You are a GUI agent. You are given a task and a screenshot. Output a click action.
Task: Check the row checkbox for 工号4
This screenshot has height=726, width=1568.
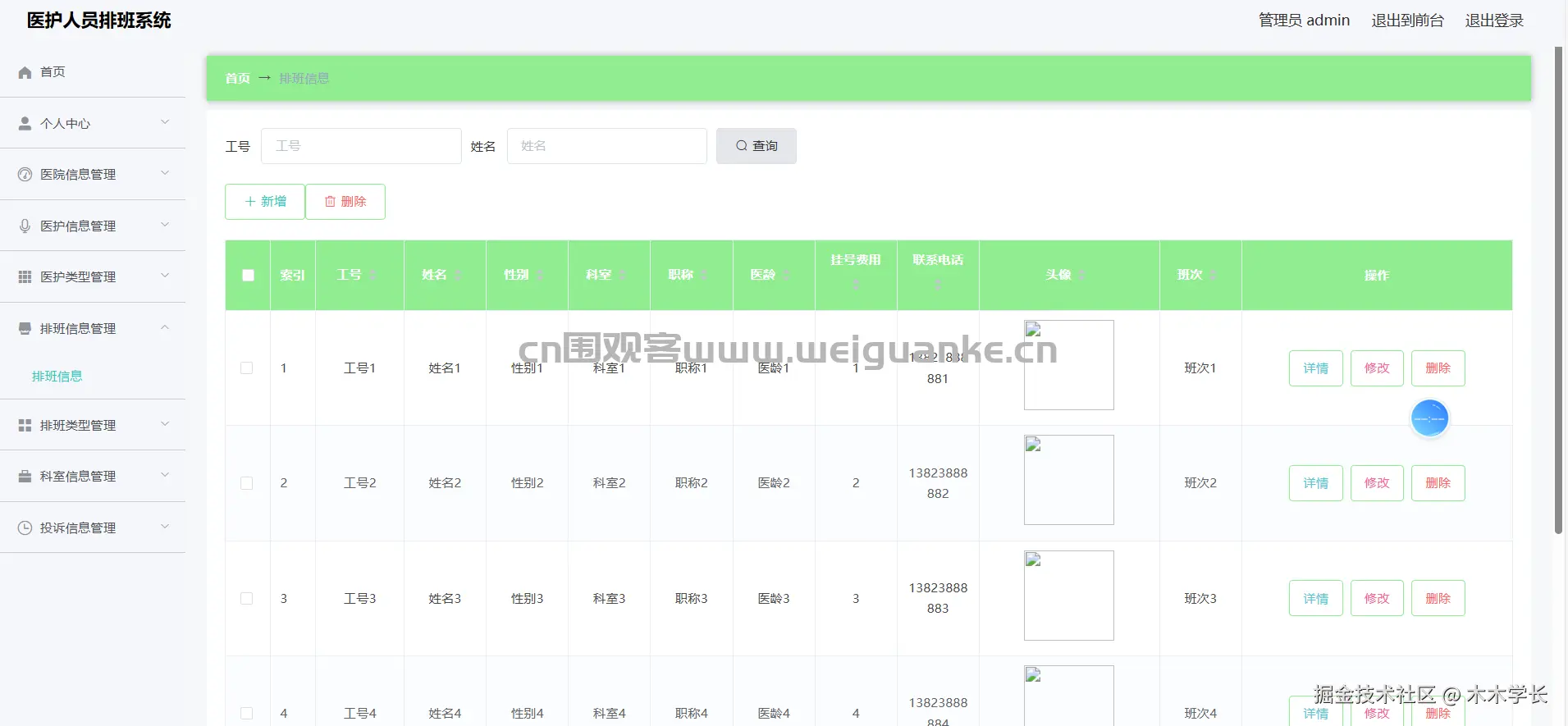pyautogui.click(x=246, y=713)
